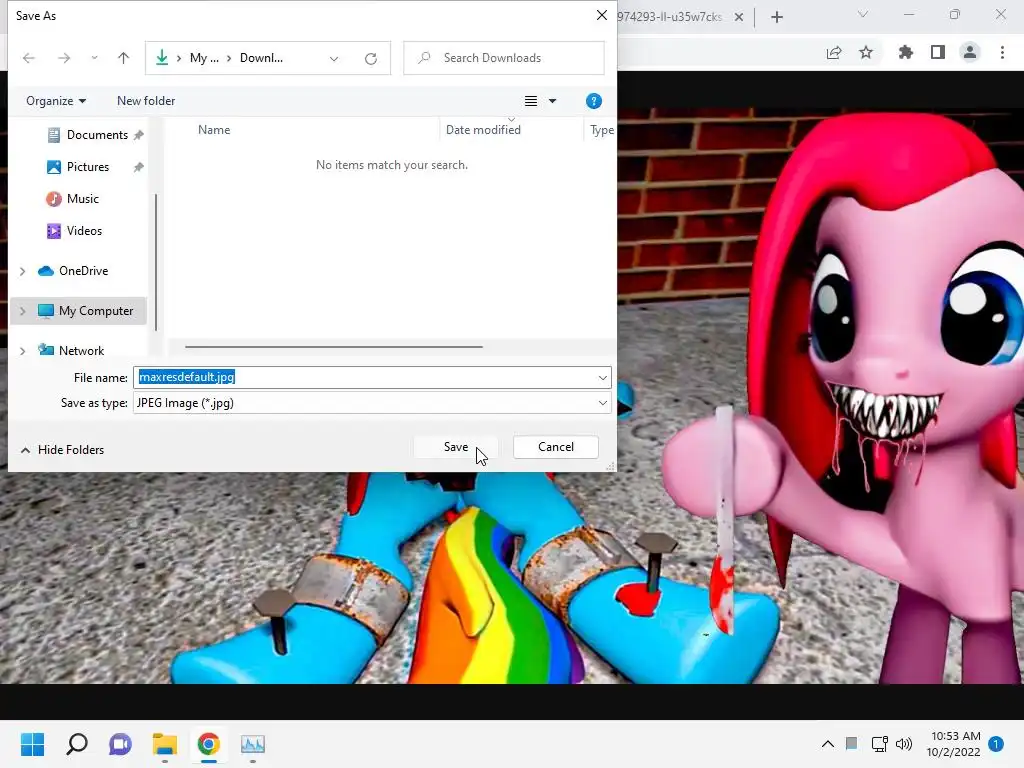Image resolution: width=1024 pixels, height=768 pixels.
Task: Open the clock showing 10:53 AM
Action: click(x=953, y=744)
